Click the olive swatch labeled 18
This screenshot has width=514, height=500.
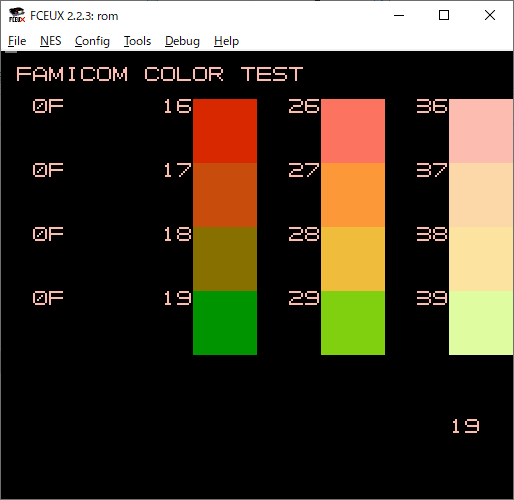(225, 259)
